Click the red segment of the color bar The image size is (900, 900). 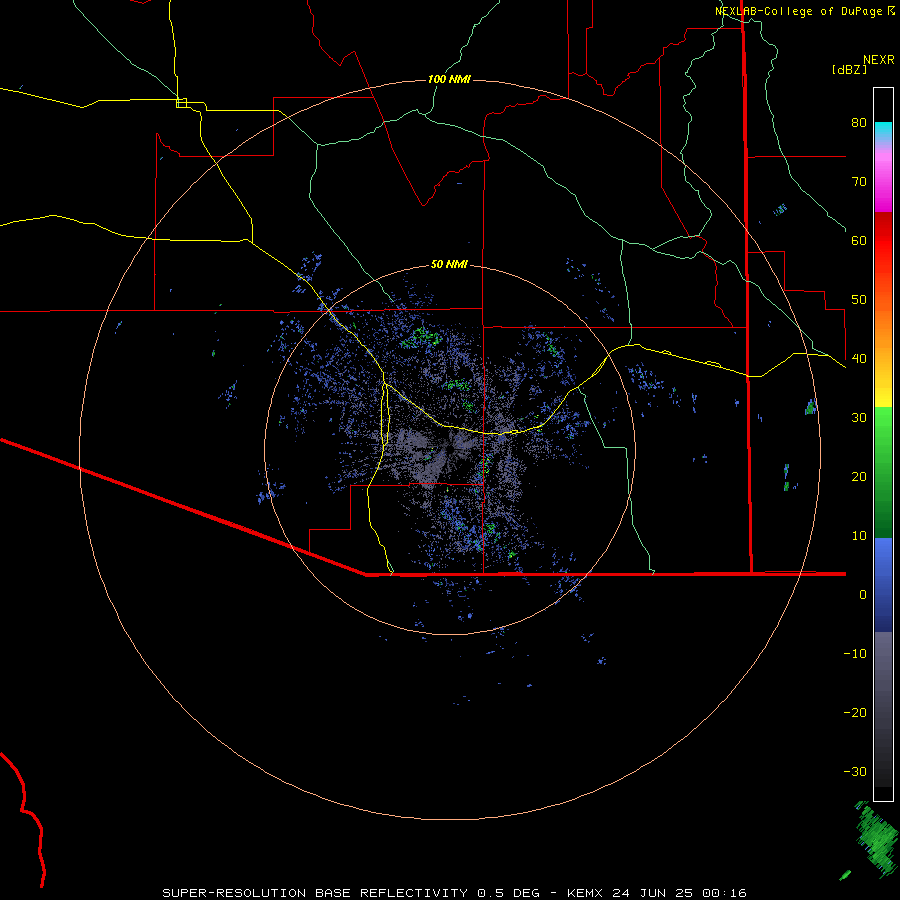point(883,241)
